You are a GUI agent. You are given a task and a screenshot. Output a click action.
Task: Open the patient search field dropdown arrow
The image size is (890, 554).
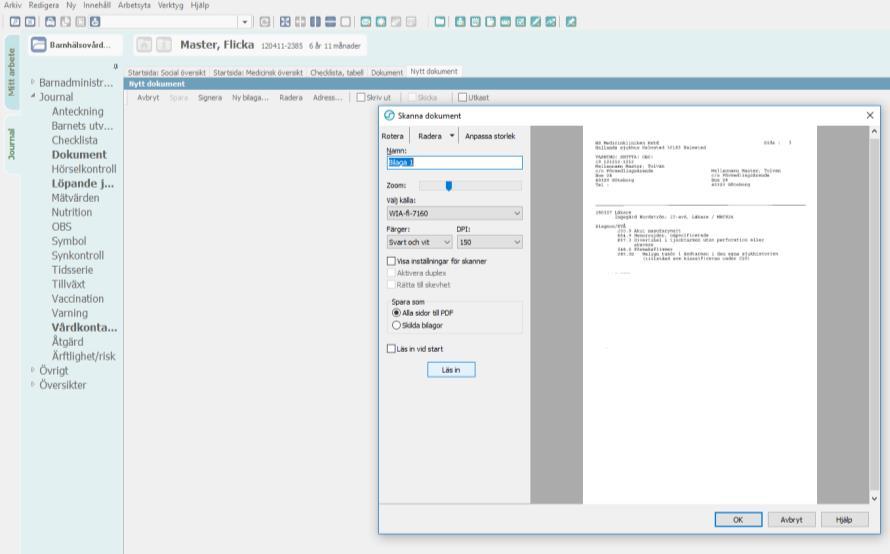click(x=245, y=22)
